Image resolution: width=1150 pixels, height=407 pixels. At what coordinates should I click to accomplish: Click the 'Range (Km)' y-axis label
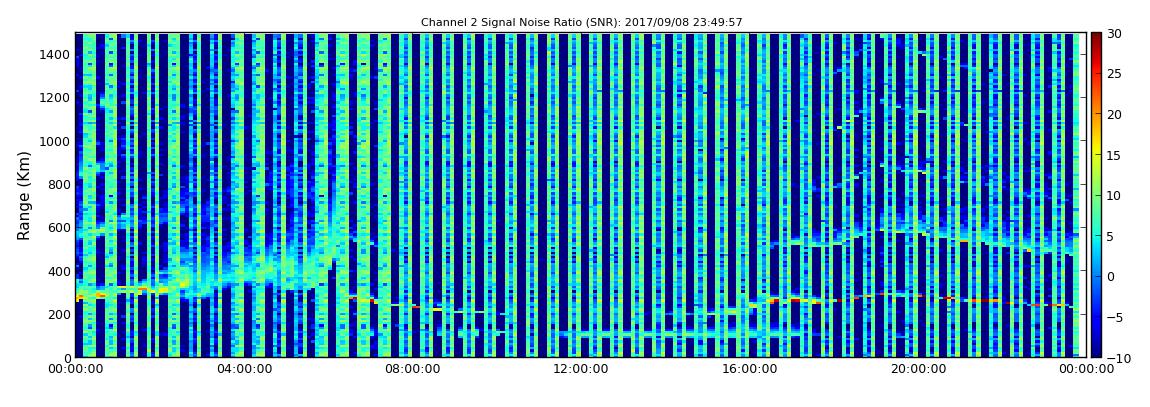(x=24, y=195)
